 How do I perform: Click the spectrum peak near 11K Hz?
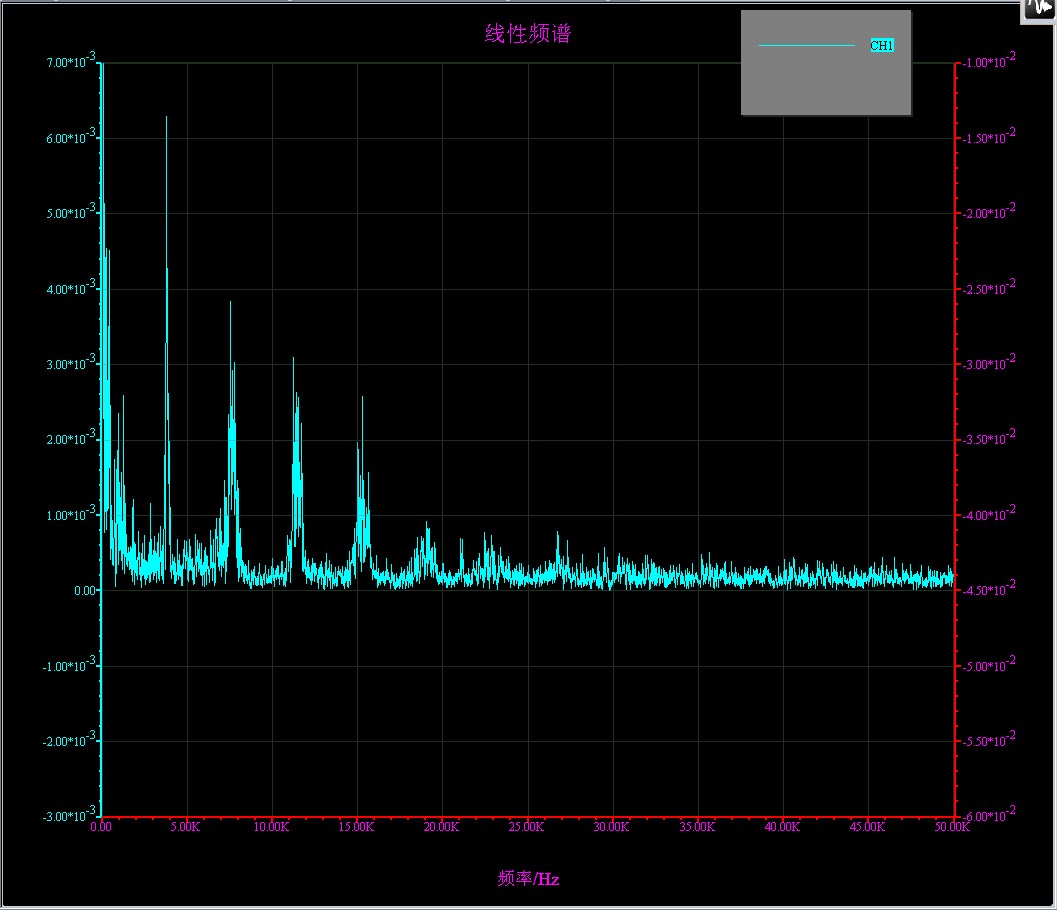[x=293, y=360]
